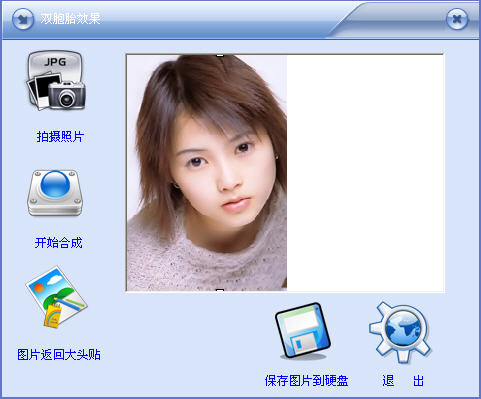This screenshot has height=399, width=481.
Task: Click the top edge handle above the photo
Action: tap(220, 55)
